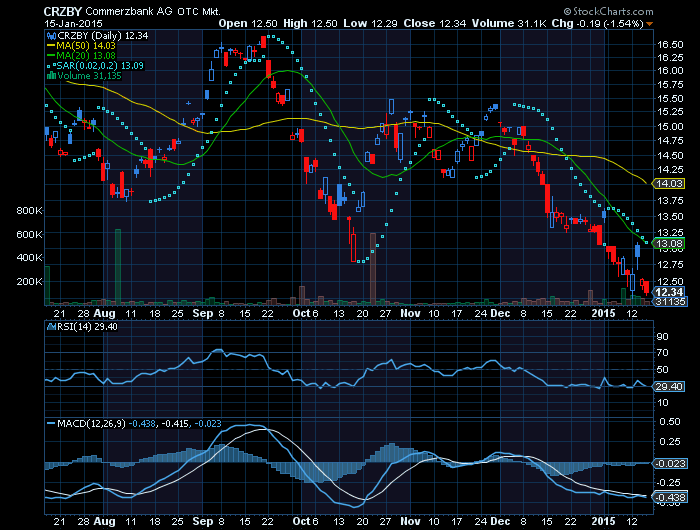Click the RSI(14) 29.40 panel label
This screenshot has width=700, height=530.
tap(87, 327)
